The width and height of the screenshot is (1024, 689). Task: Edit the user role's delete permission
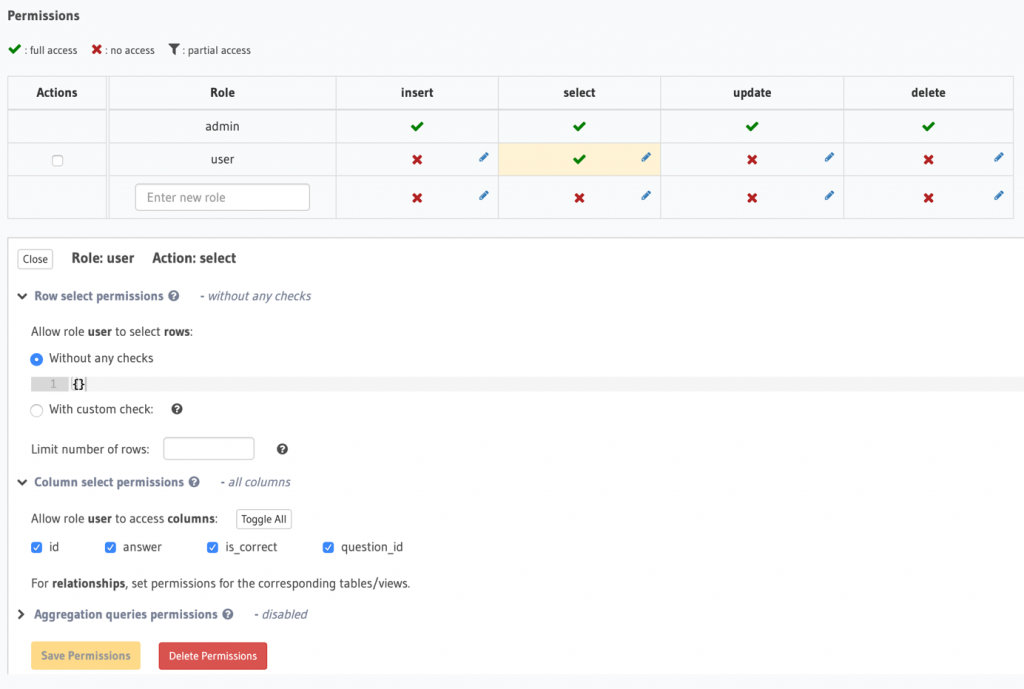pyautogui.click(x=997, y=157)
